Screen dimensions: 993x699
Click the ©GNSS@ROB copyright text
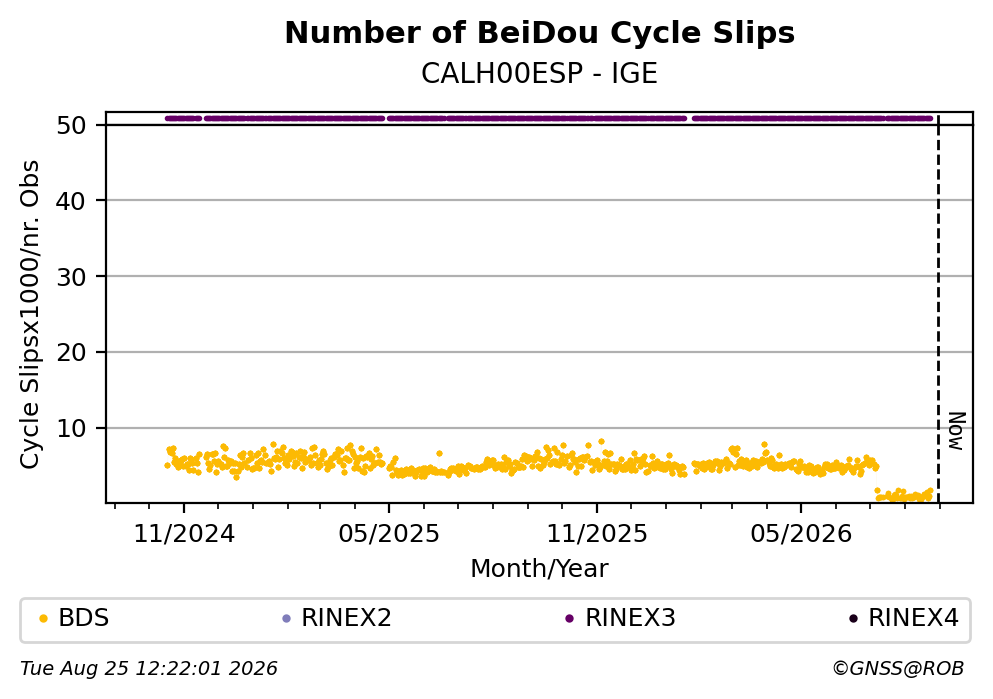[x=898, y=669]
